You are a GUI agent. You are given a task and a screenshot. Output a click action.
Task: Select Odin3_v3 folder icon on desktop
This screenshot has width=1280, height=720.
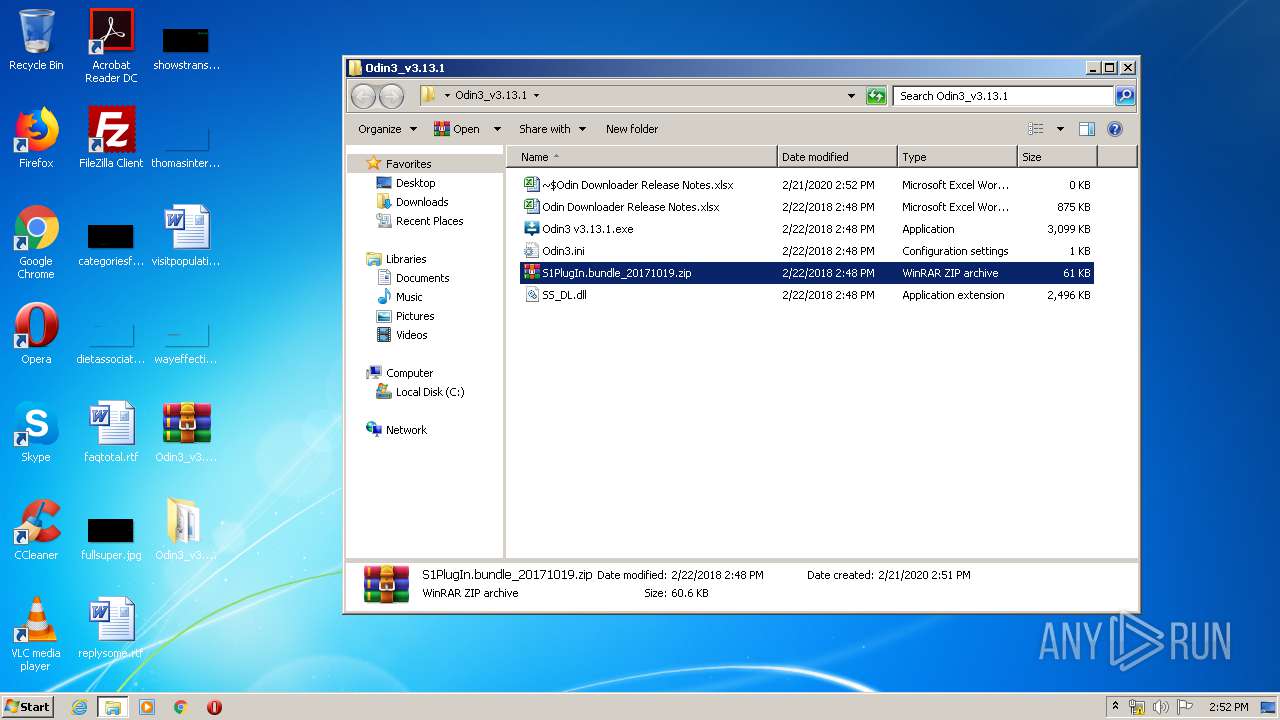click(x=186, y=530)
